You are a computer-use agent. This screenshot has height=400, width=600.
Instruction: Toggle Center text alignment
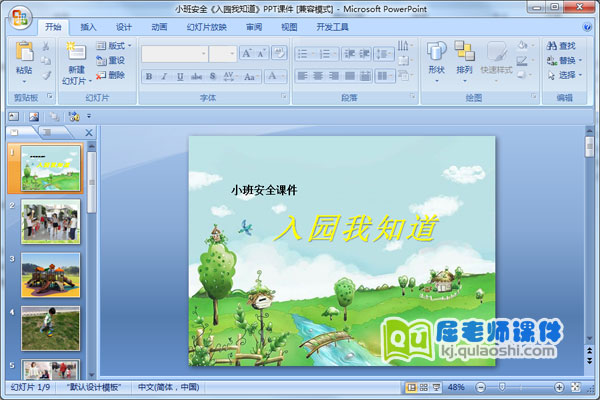pyautogui.click(x=318, y=76)
